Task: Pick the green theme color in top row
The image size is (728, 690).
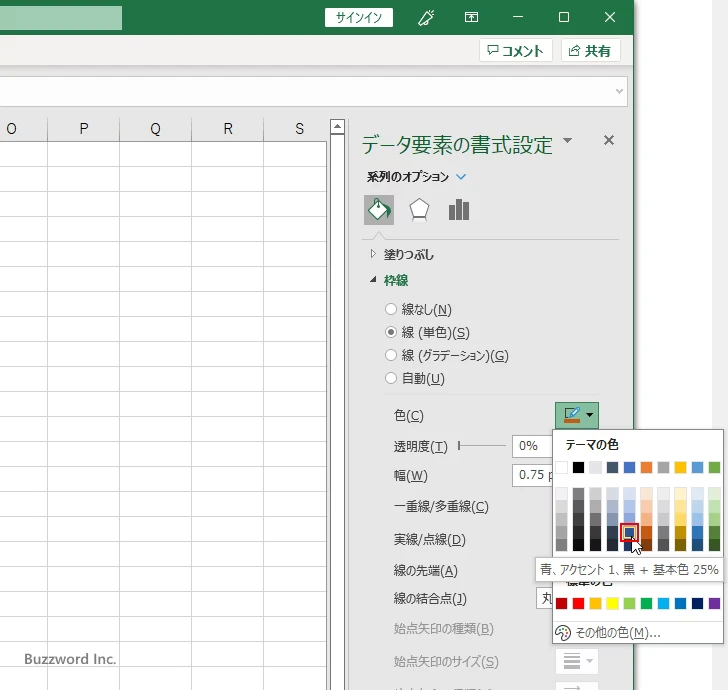Action: click(715, 467)
